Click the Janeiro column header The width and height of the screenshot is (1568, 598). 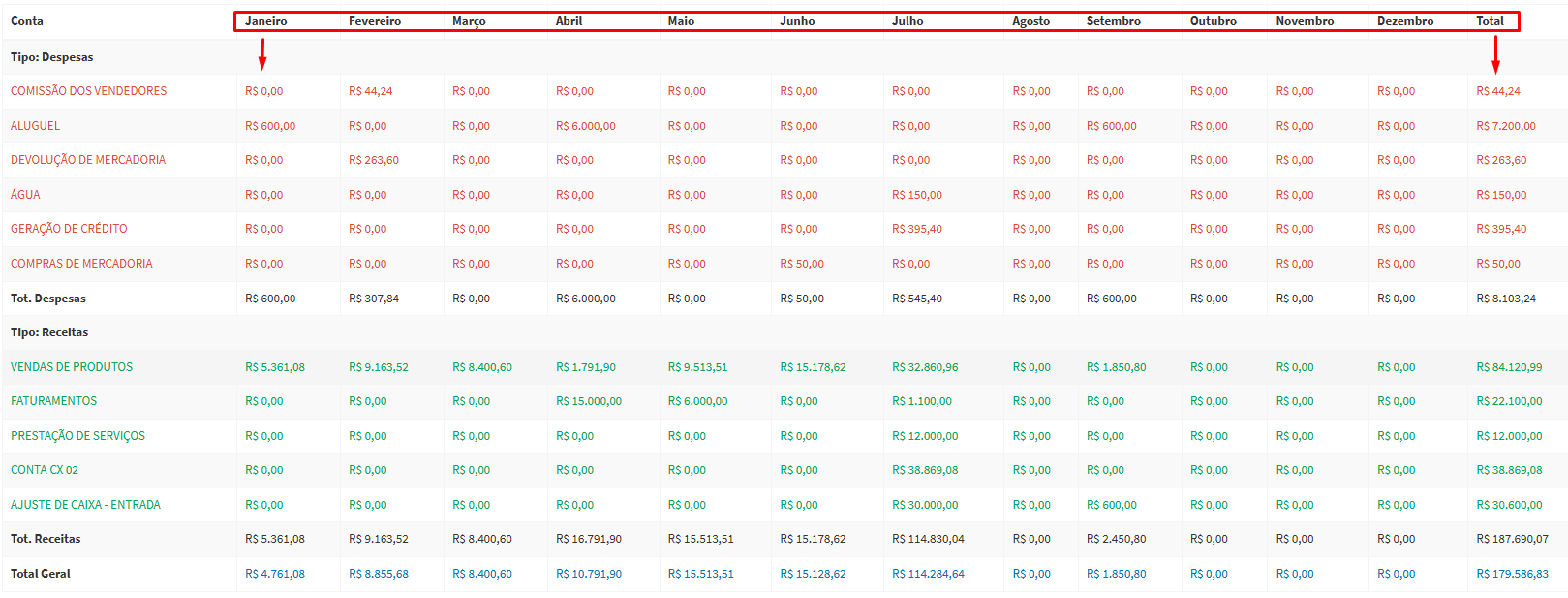click(x=265, y=21)
